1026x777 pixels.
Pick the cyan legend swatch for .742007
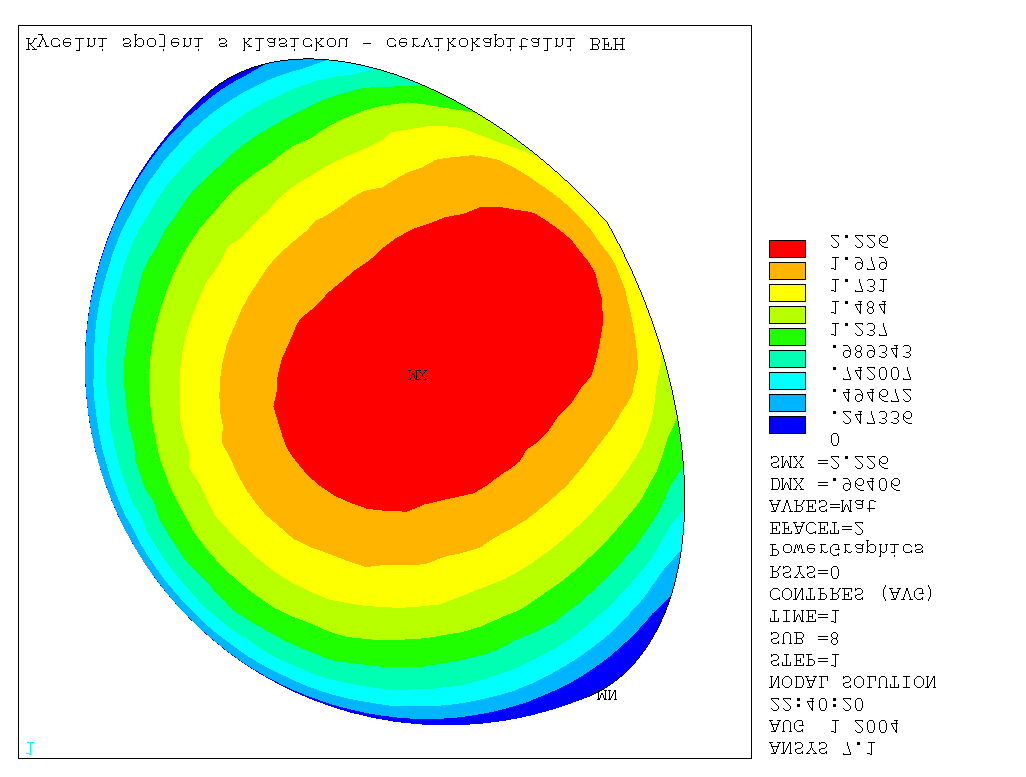[787, 381]
